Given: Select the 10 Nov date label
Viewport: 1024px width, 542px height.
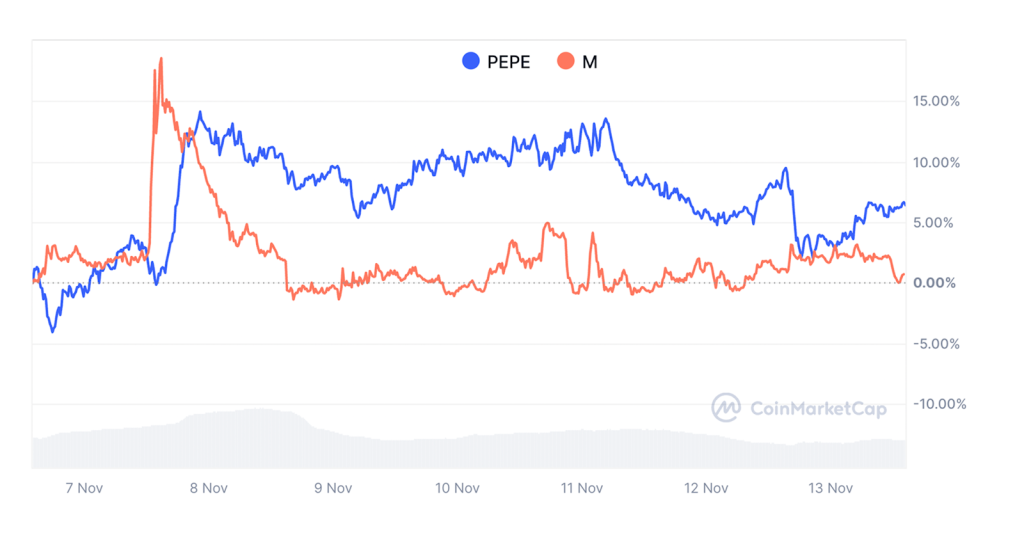Looking at the screenshot, I should click(x=456, y=489).
